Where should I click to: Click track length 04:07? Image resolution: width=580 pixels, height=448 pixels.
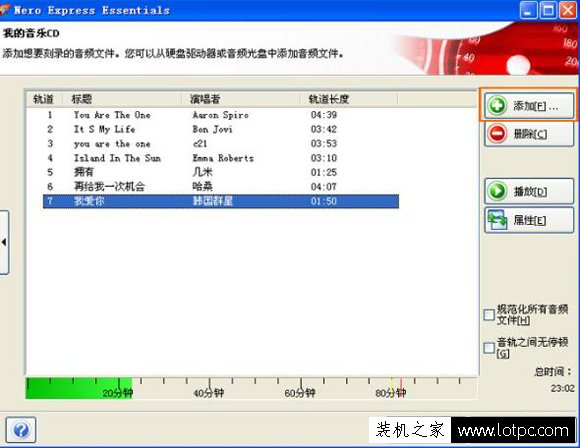pyautogui.click(x=324, y=186)
